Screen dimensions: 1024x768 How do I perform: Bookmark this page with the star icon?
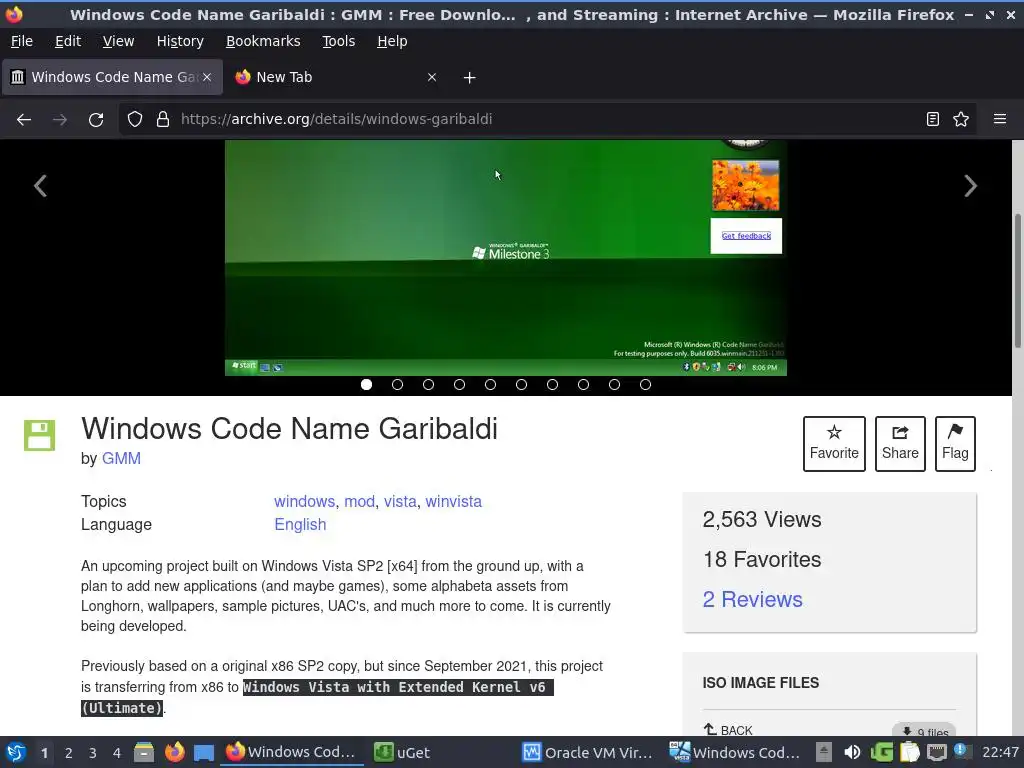961,119
